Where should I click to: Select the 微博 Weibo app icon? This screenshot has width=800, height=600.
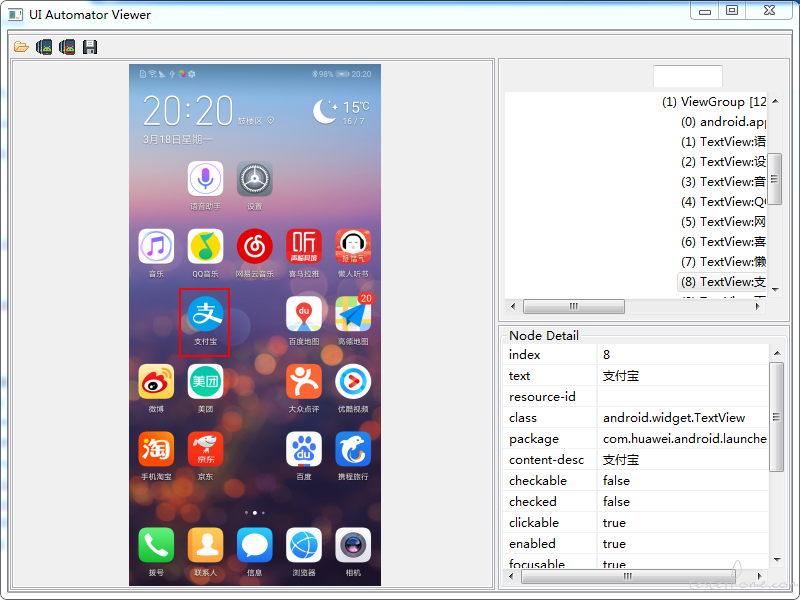point(156,382)
